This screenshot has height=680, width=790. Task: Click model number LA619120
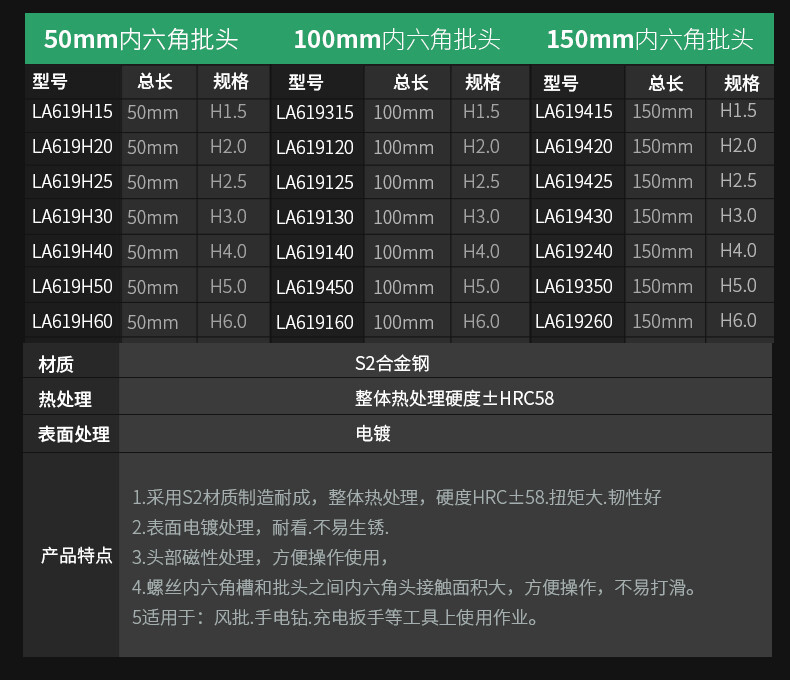(315, 148)
